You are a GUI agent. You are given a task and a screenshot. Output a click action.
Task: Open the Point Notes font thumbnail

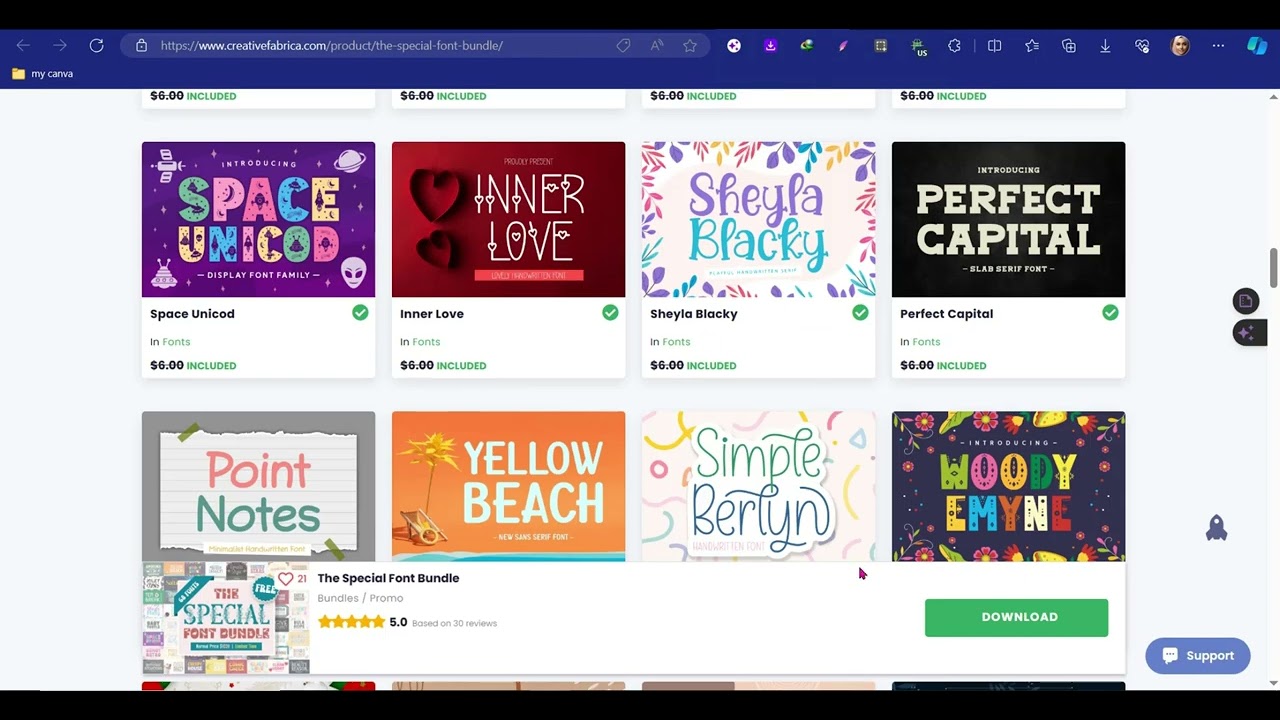coord(258,486)
